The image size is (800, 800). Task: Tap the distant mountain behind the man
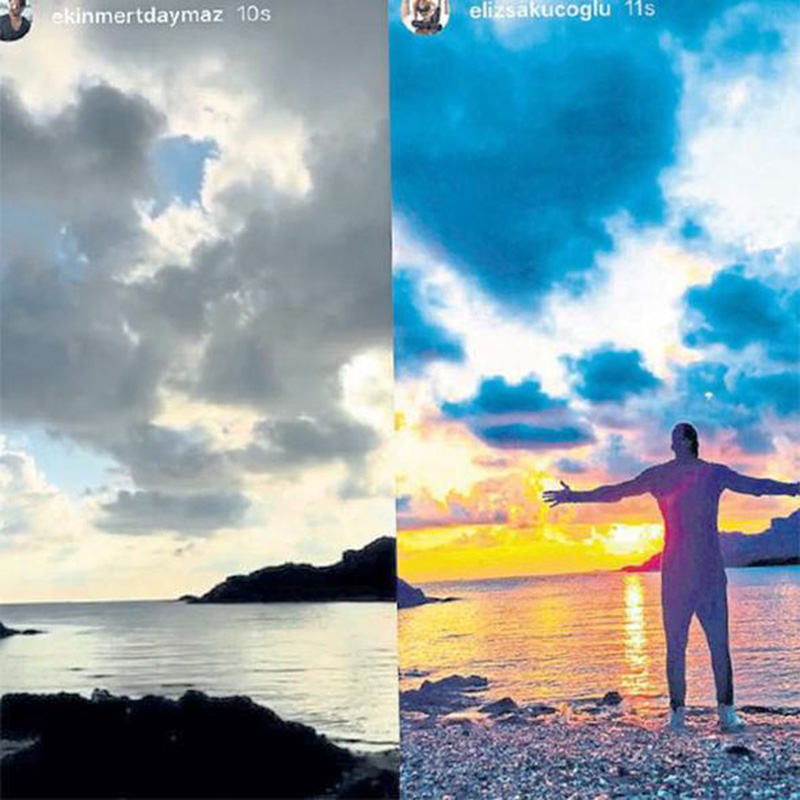pyautogui.click(x=760, y=541)
